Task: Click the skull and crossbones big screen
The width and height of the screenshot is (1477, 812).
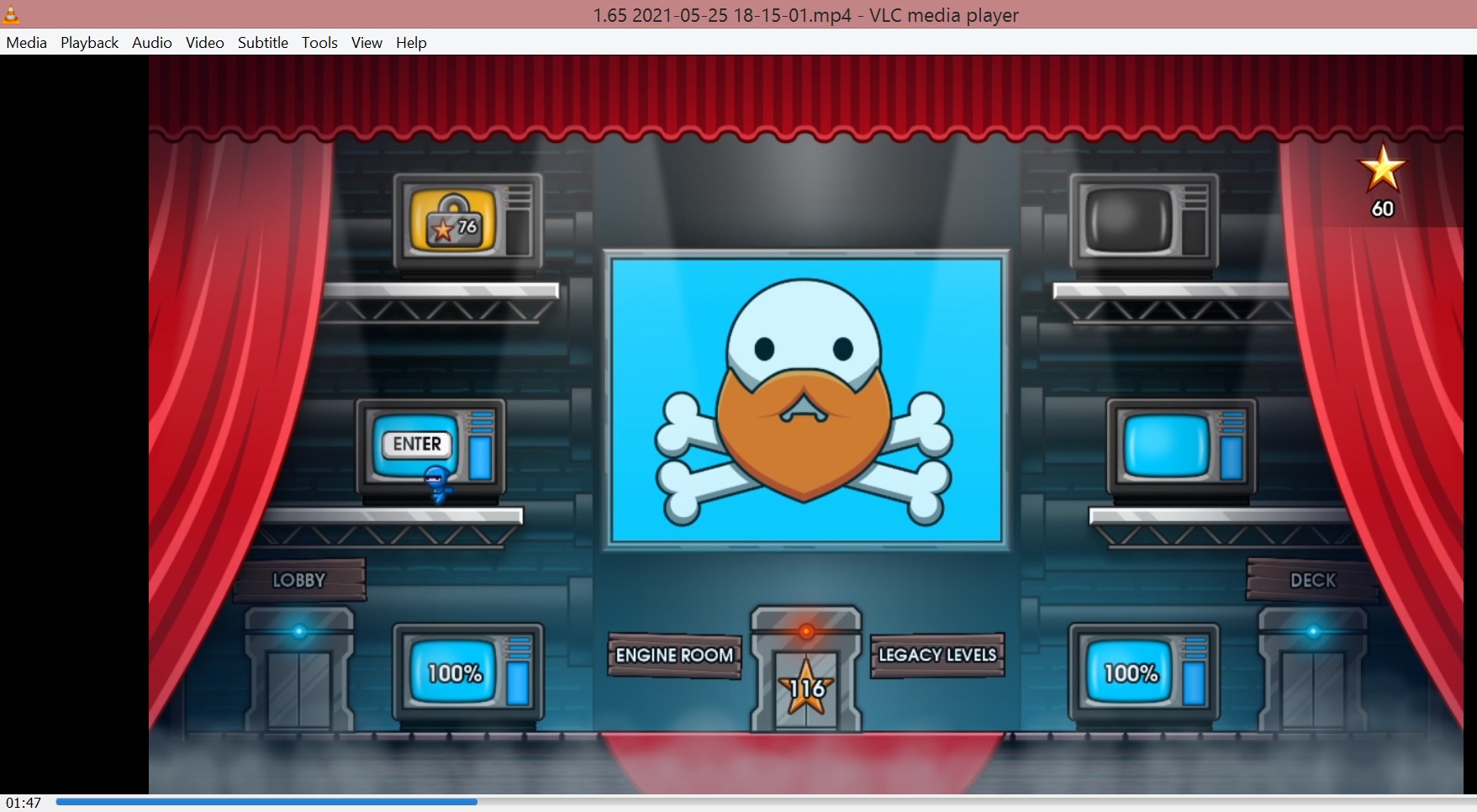Action: coord(806,400)
